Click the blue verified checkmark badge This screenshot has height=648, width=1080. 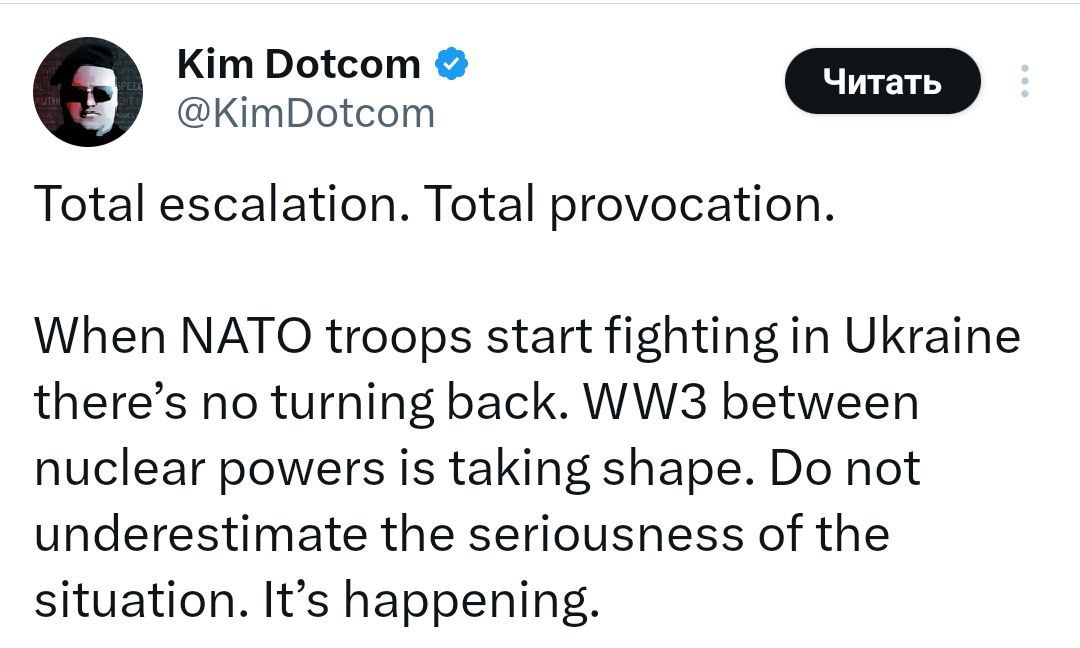click(x=451, y=64)
